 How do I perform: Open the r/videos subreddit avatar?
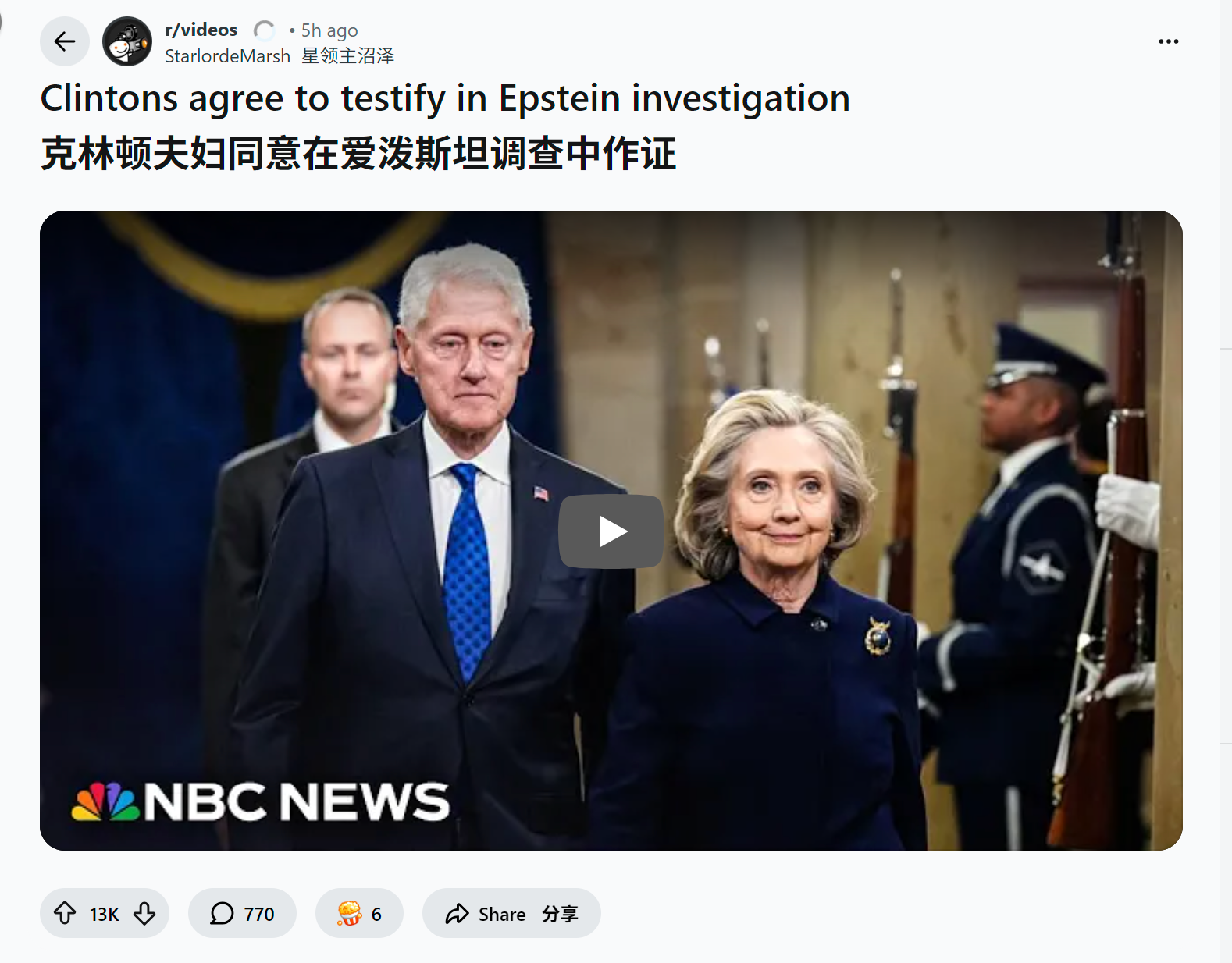[x=127, y=41]
